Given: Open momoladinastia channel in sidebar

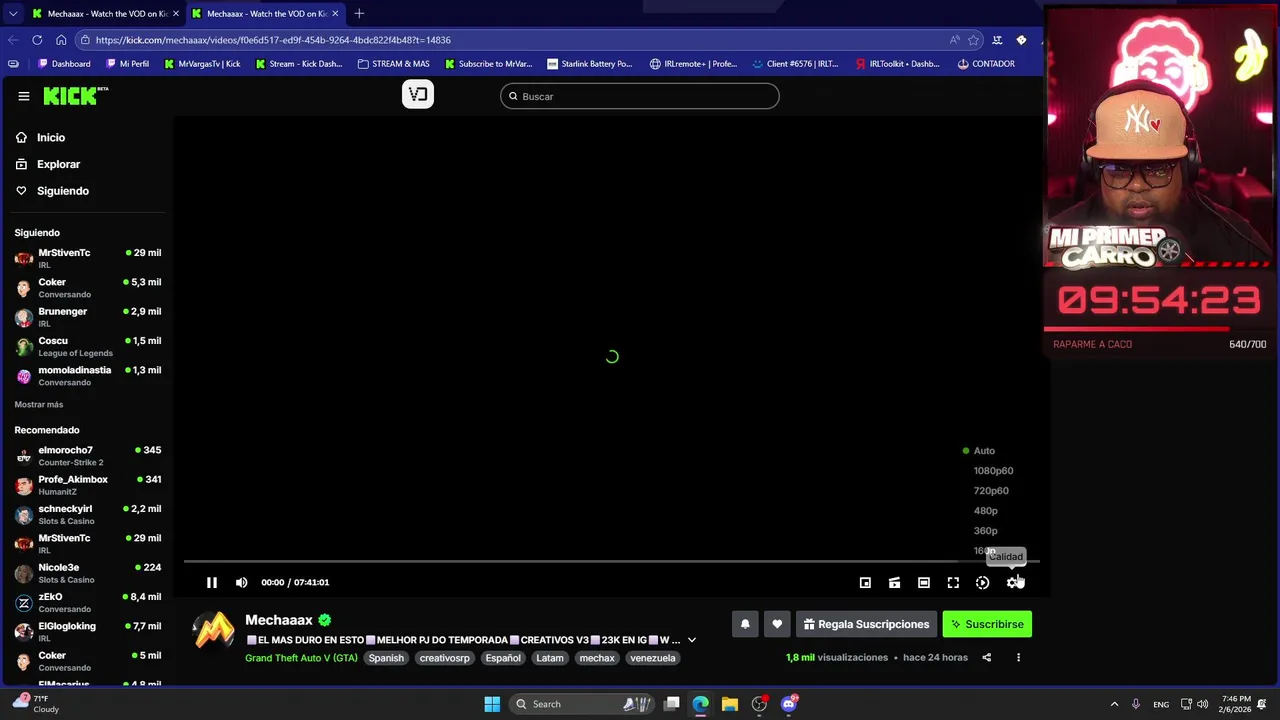Looking at the screenshot, I should [88, 376].
